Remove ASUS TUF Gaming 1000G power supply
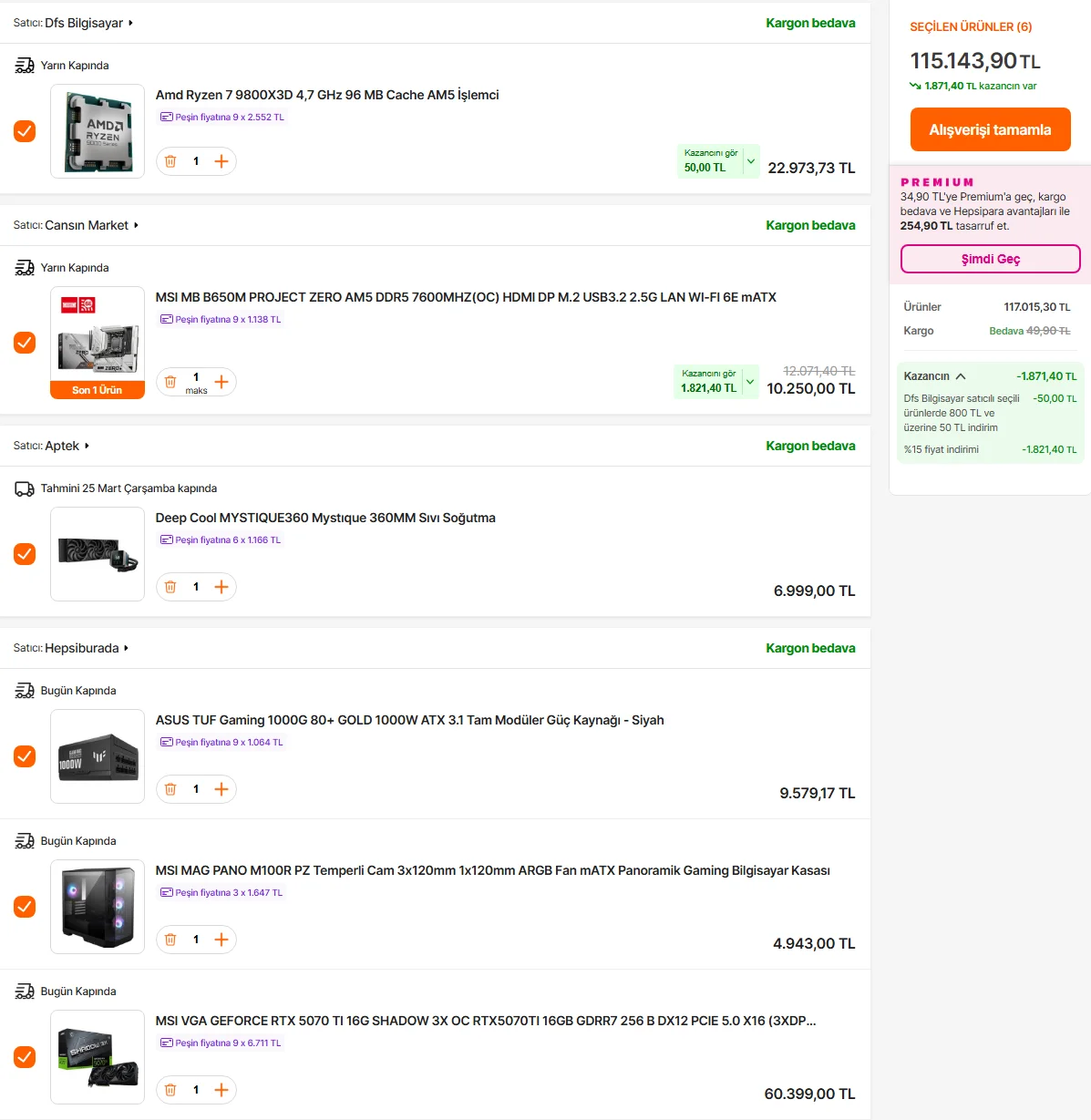This screenshot has width=1091, height=1120. click(170, 789)
